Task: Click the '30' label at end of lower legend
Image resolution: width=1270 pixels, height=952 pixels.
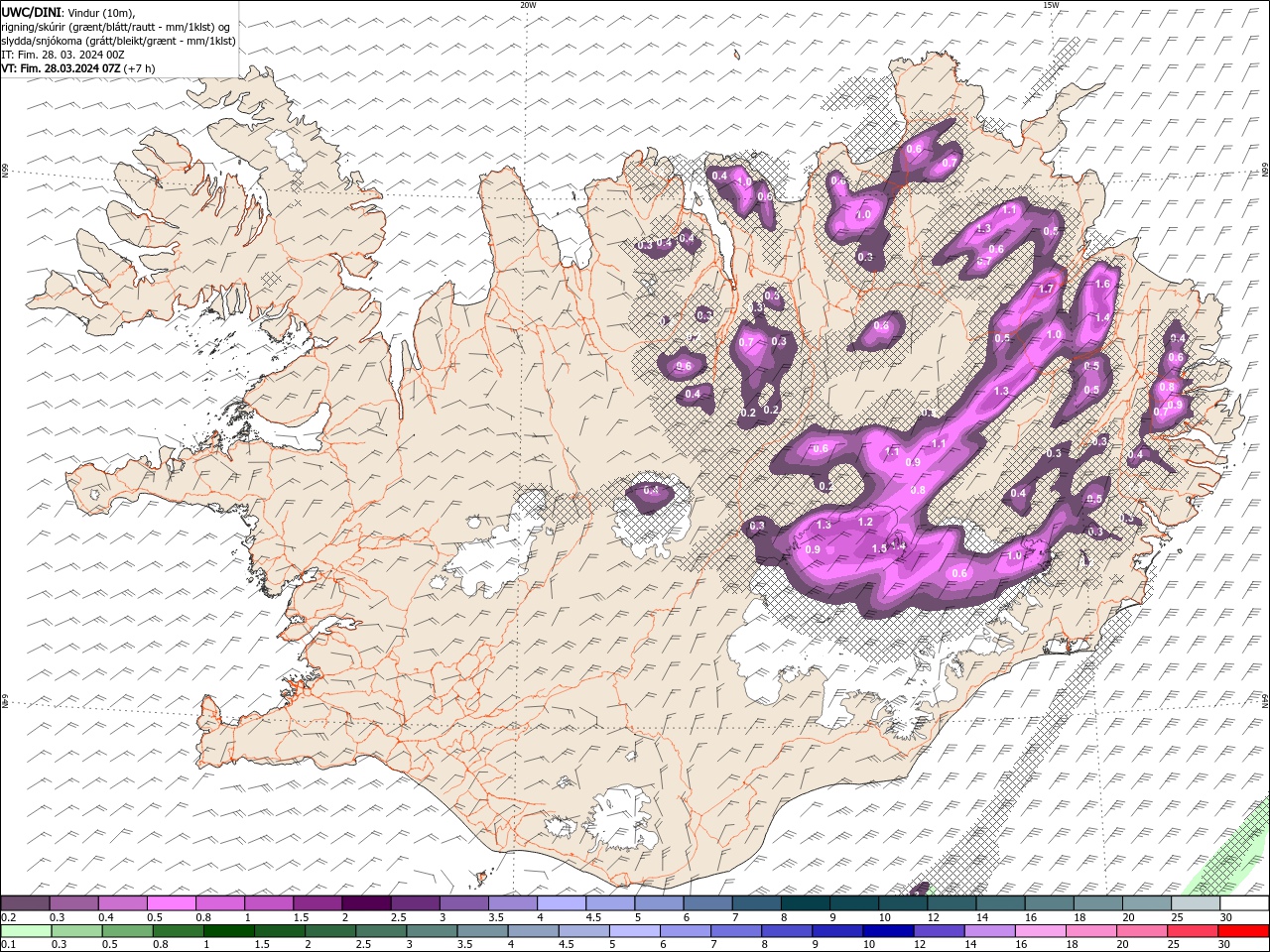Action: 1225,945
